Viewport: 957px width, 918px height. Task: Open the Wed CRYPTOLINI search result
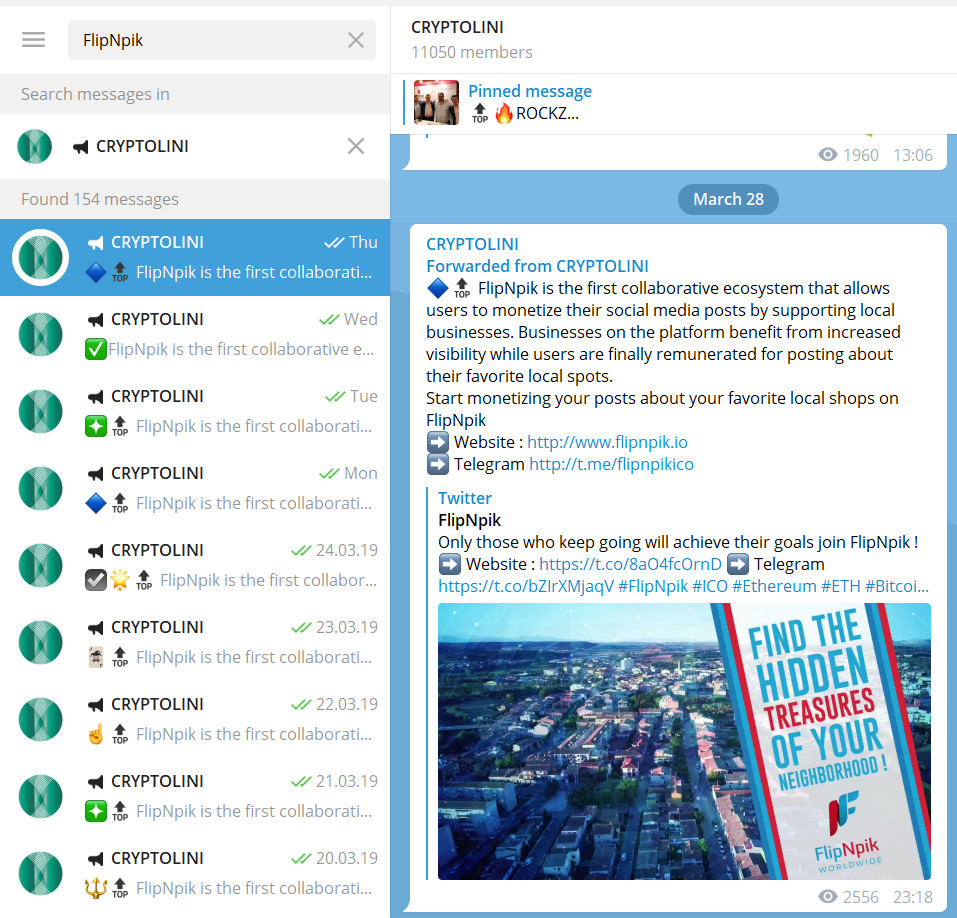[x=195, y=334]
